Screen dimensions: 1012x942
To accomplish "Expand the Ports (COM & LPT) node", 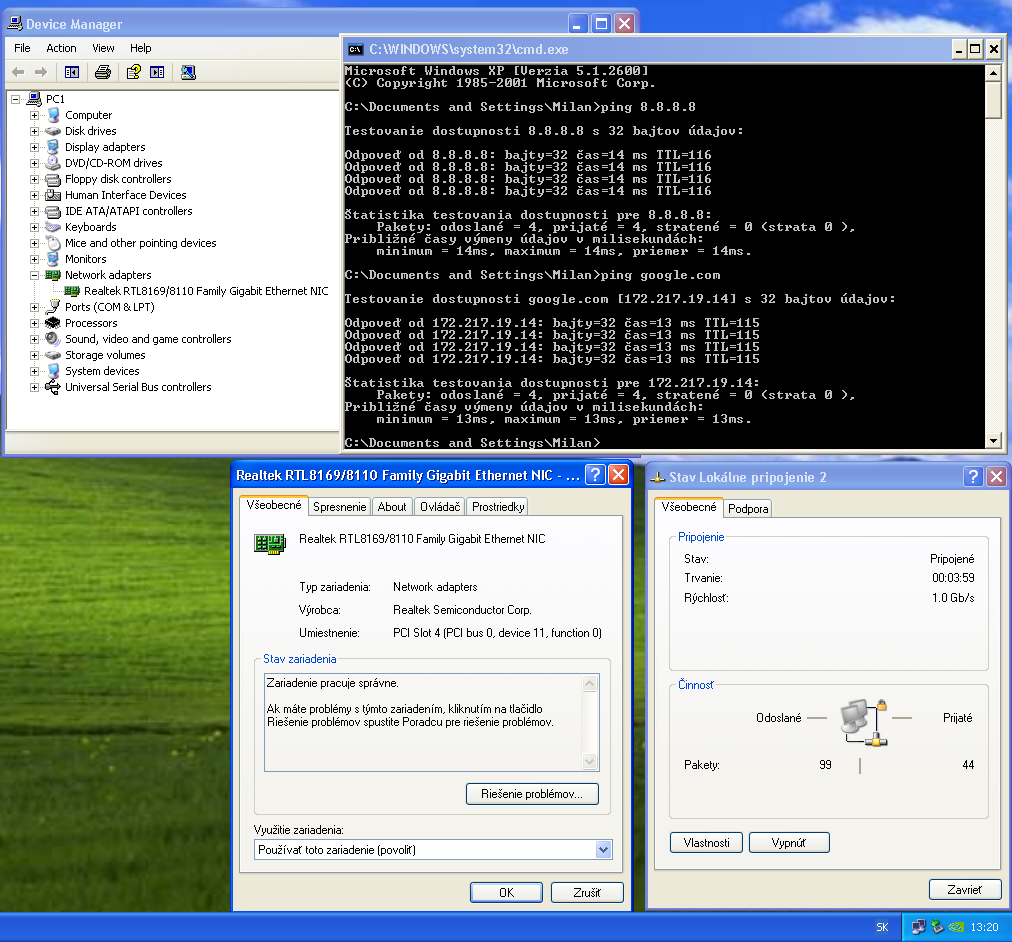I will tap(35, 308).
